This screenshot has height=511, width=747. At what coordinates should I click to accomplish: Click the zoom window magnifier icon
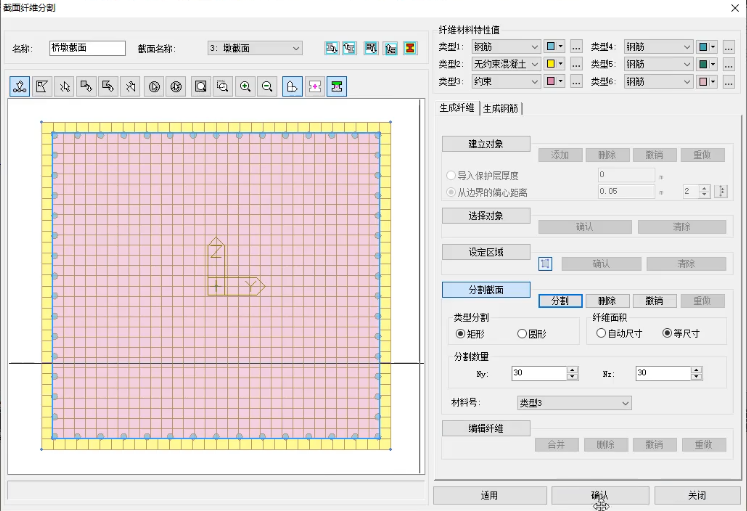[223, 87]
